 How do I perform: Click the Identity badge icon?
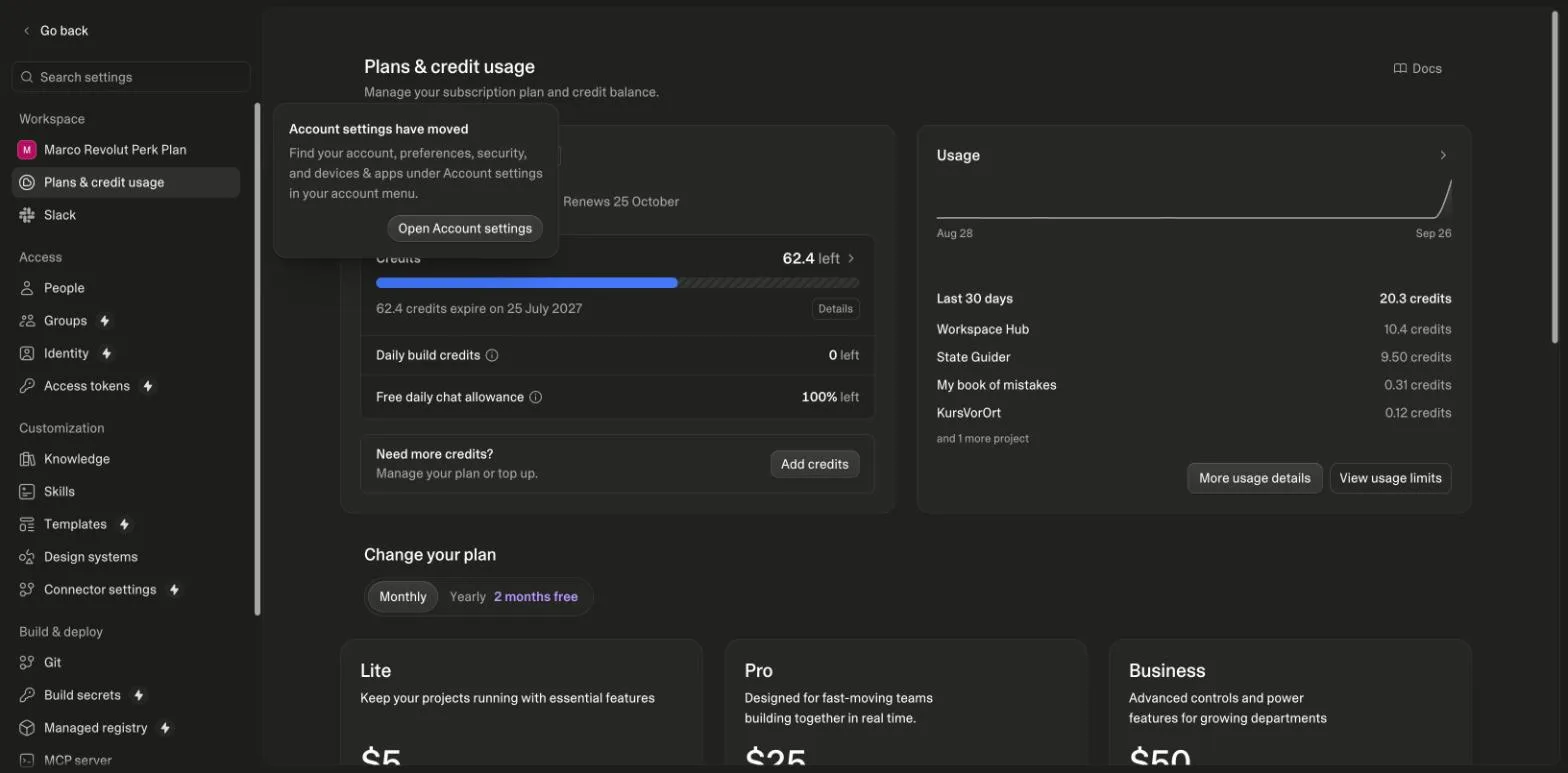[x=27, y=354]
